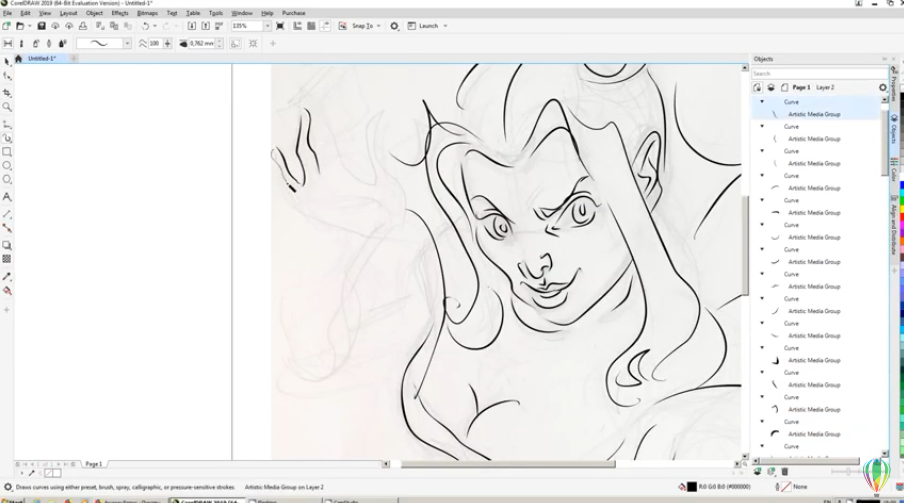Click the black fill color swatch in status bar
The height and width of the screenshot is (503, 904).
click(691, 487)
